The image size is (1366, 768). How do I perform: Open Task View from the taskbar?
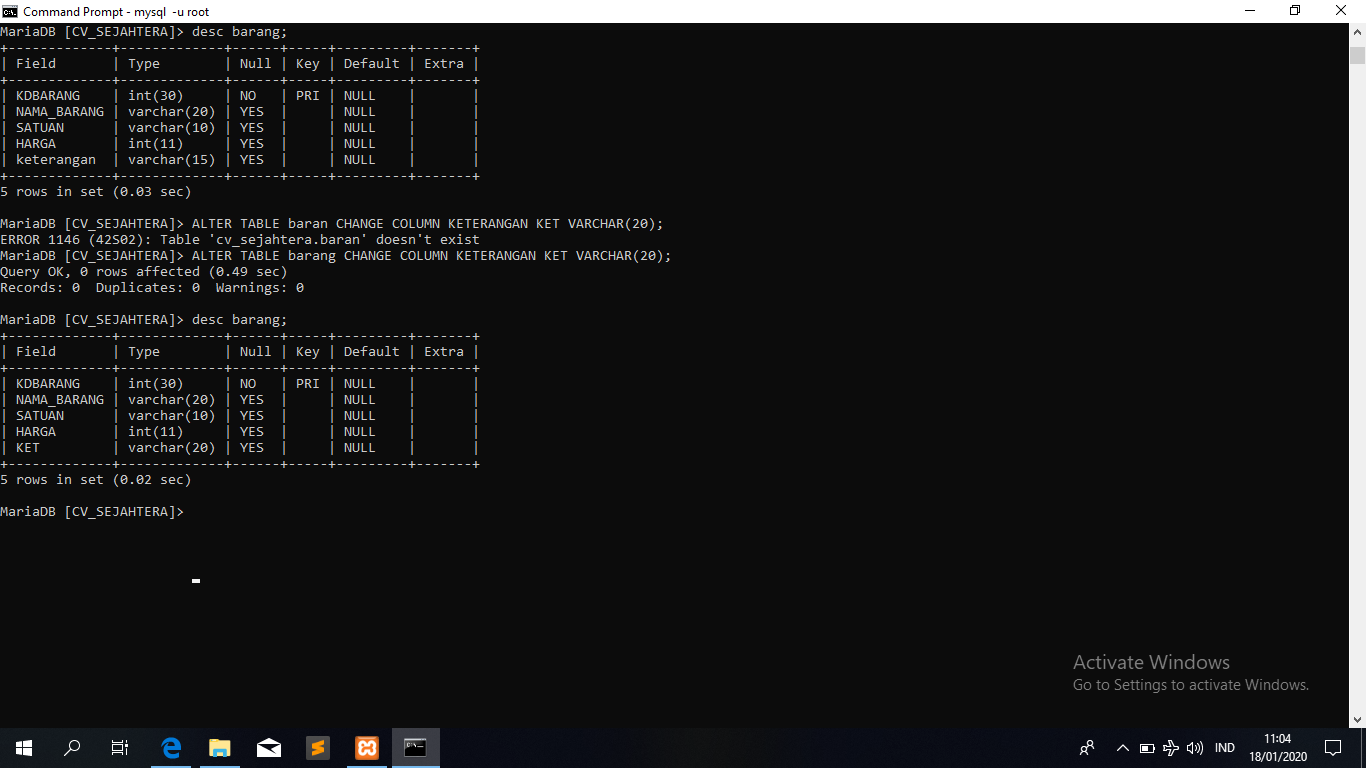click(120, 747)
